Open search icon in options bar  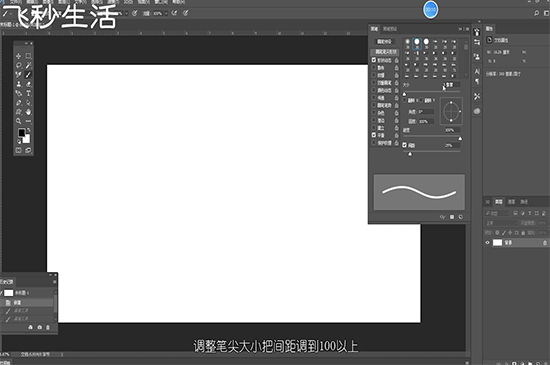[536, 13]
